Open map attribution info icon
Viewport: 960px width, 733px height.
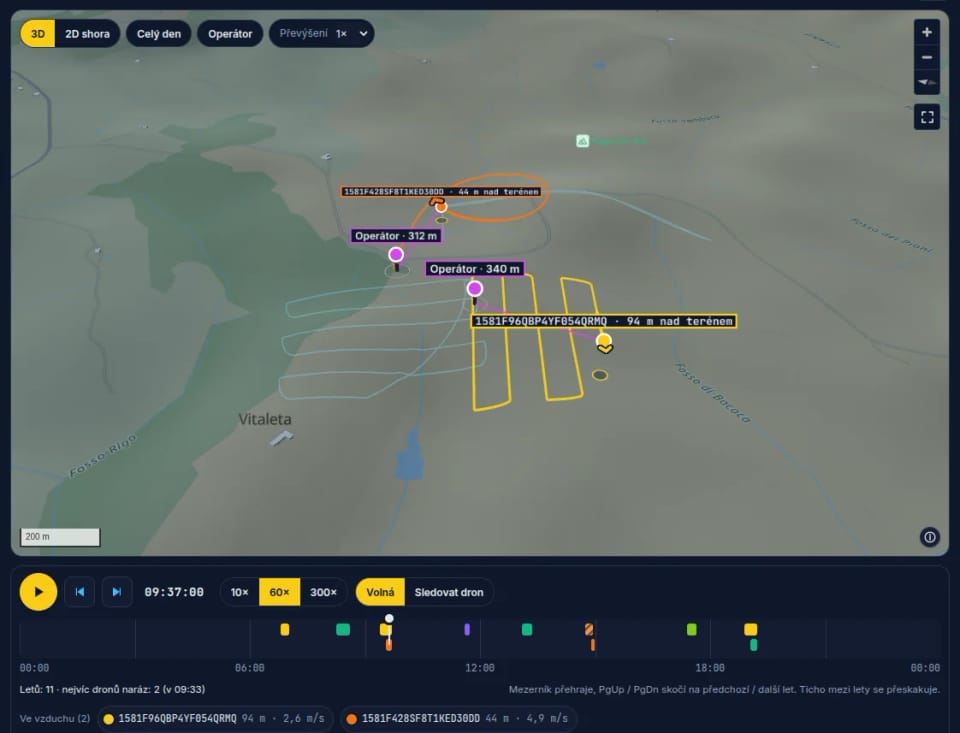[x=929, y=537]
